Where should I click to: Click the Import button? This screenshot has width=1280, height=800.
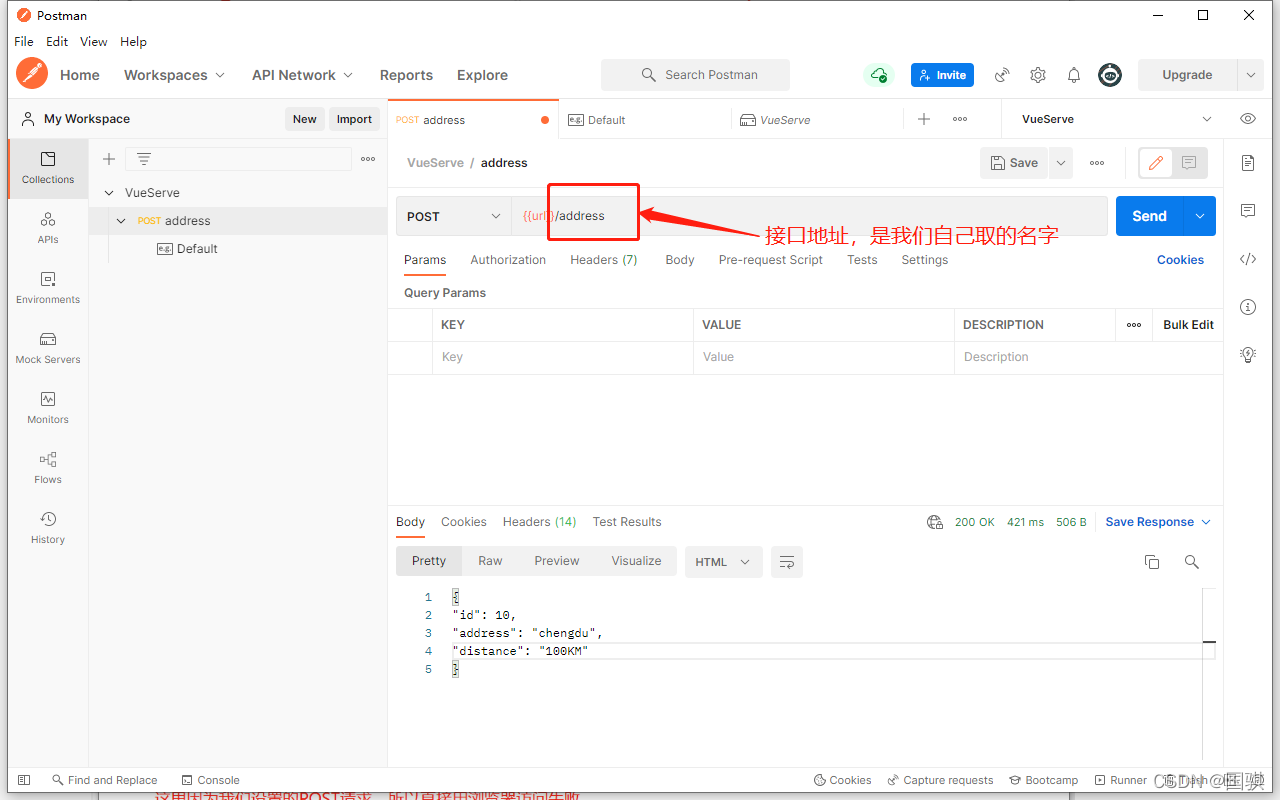[354, 119]
